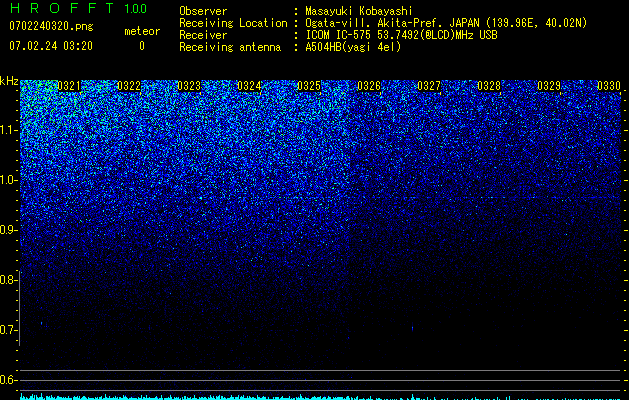Screen dimensions: 629x400
Task: Click the 0.8 kHz axis label
Action: coord(9,280)
